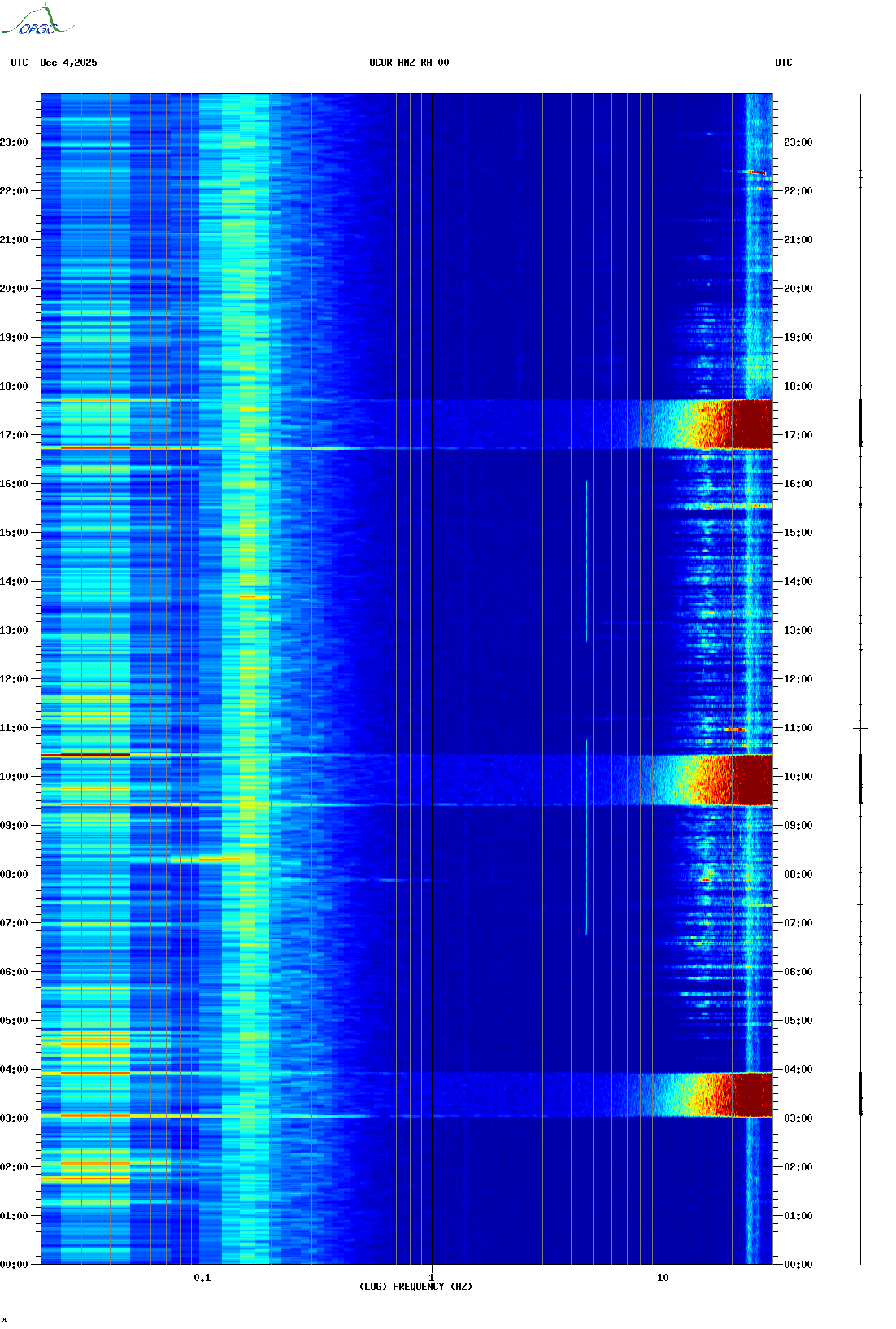Screen dimensions: 896x1329
Task: Click the 14:00 label on the left axis
Action: point(14,582)
